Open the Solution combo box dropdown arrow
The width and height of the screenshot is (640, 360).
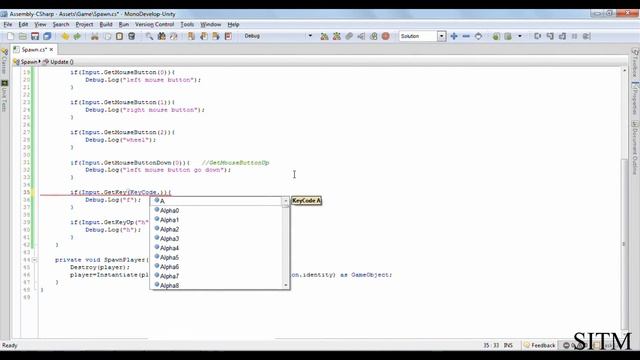(441, 36)
